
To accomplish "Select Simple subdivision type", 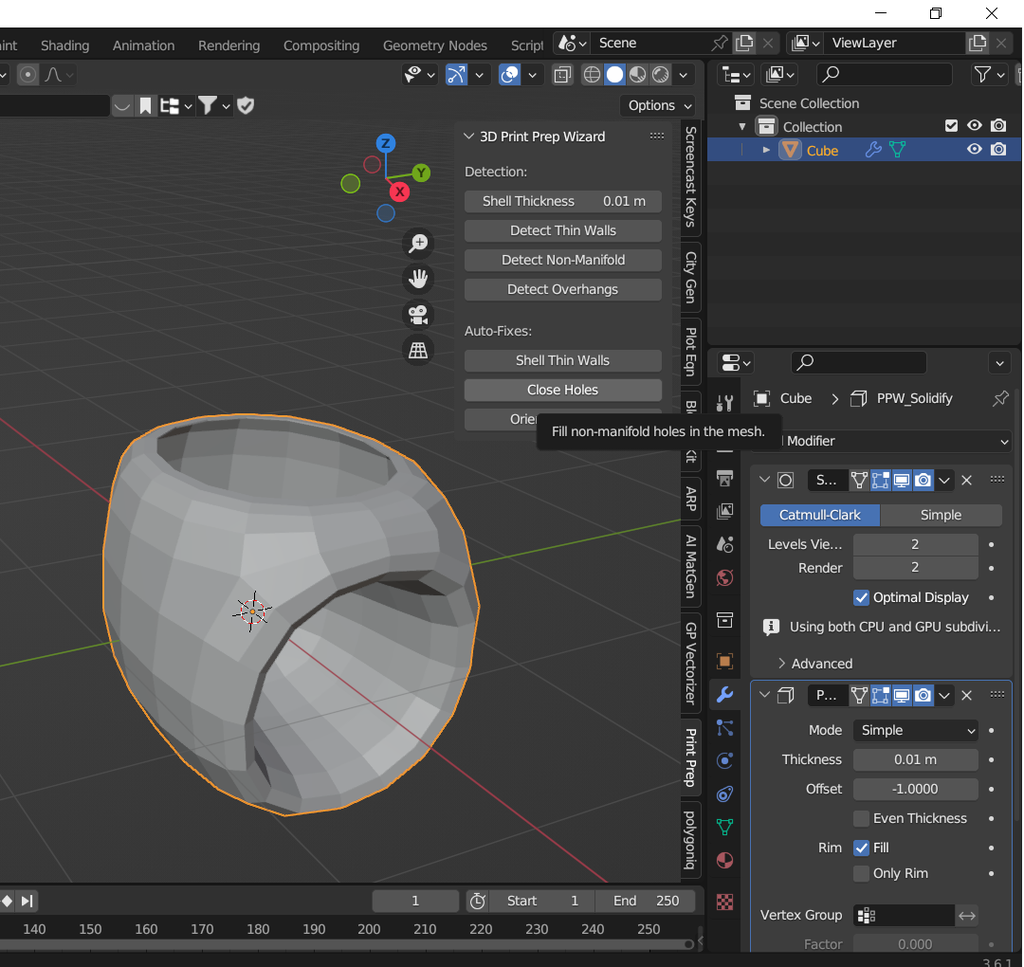I will click(940, 515).
